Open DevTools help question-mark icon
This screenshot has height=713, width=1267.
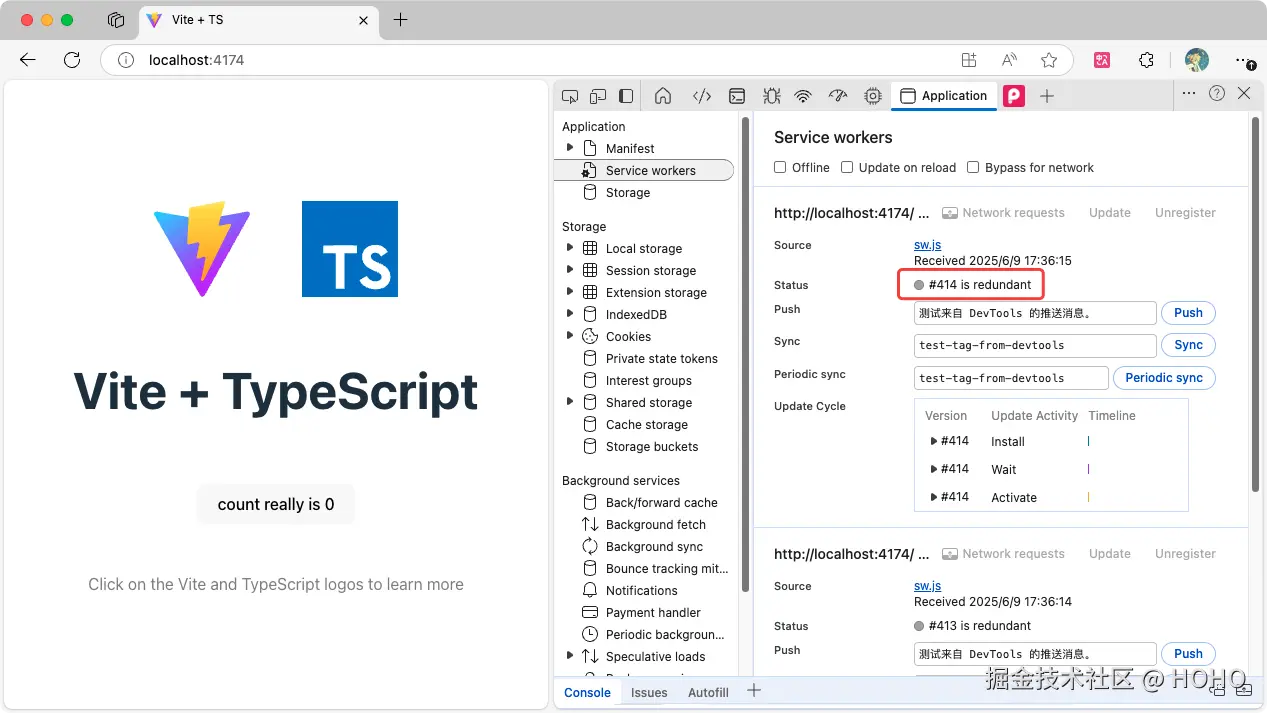pyautogui.click(x=1217, y=93)
